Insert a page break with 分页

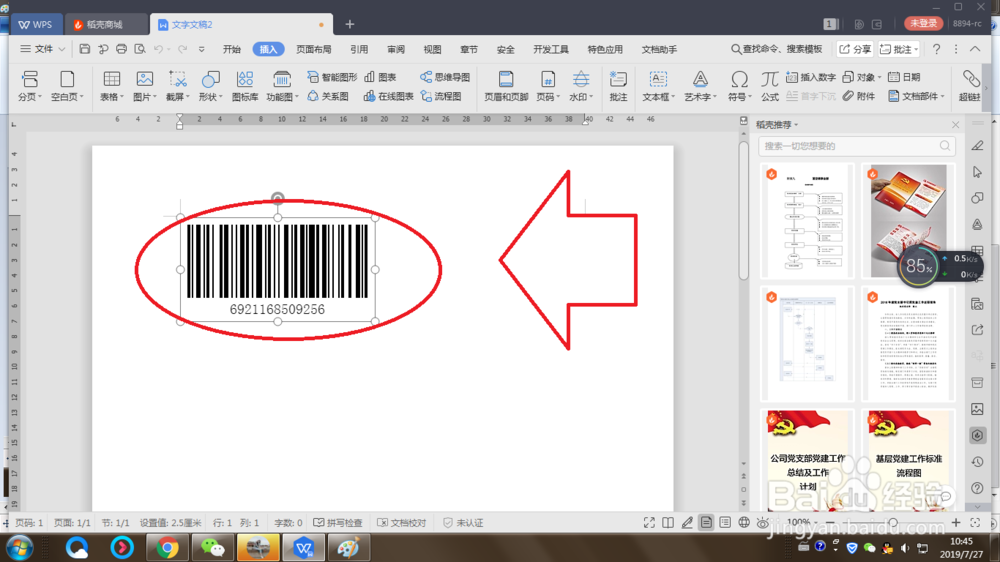tap(29, 86)
